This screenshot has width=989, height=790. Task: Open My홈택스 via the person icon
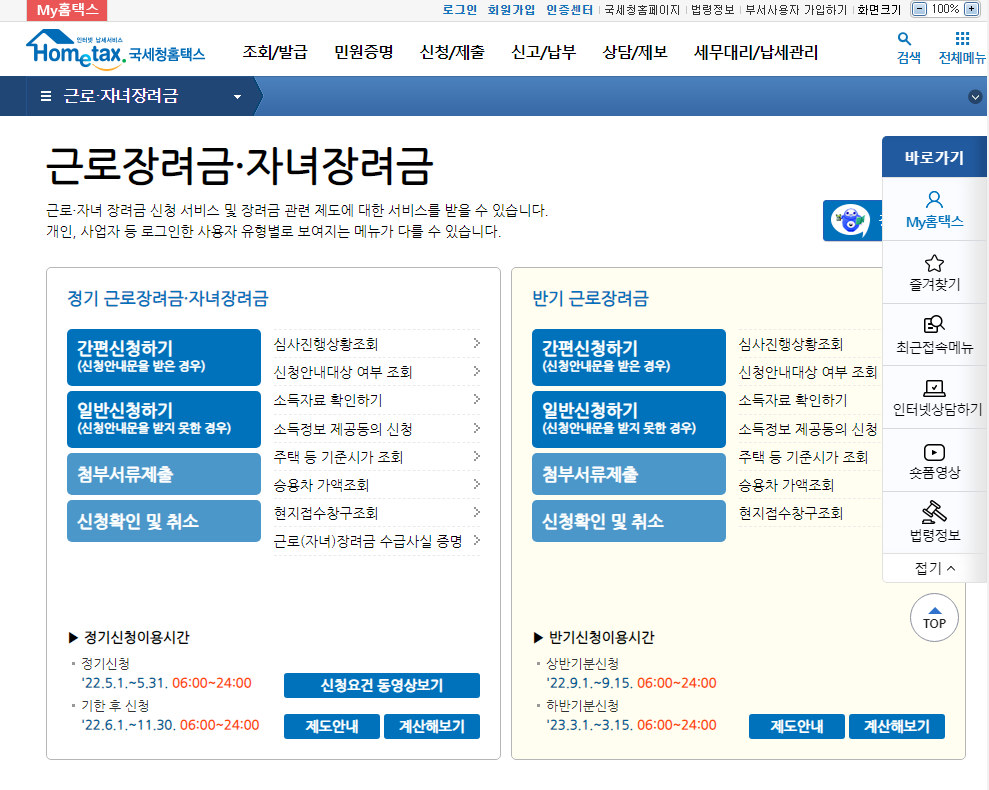tap(934, 208)
